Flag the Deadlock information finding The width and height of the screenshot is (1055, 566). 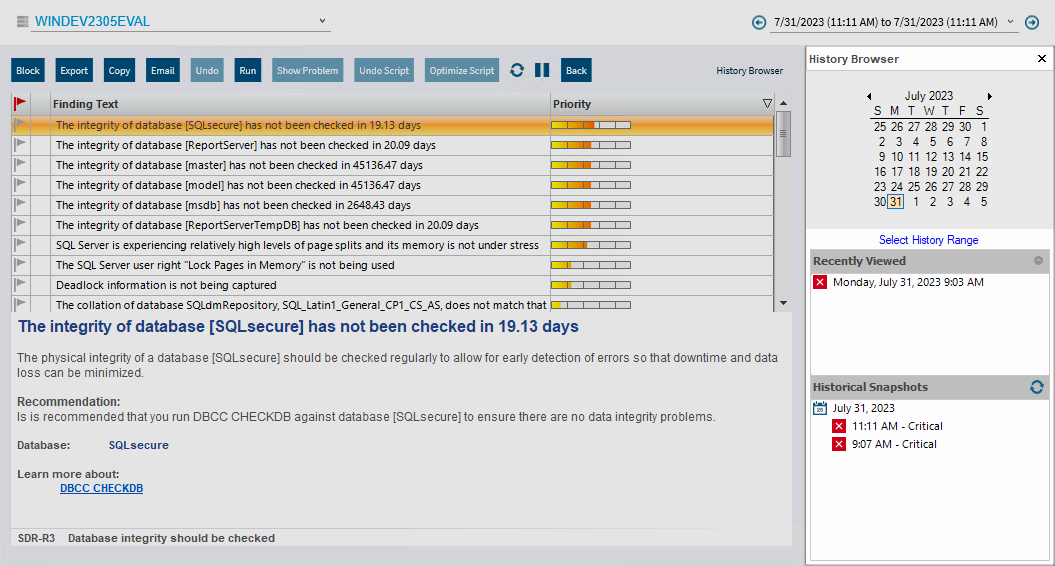coord(20,285)
